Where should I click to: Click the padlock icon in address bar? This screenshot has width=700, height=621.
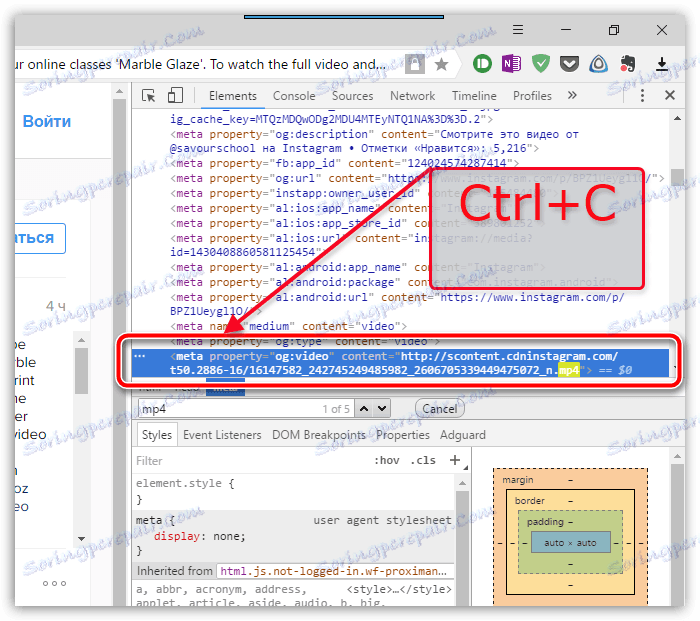(415, 64)
